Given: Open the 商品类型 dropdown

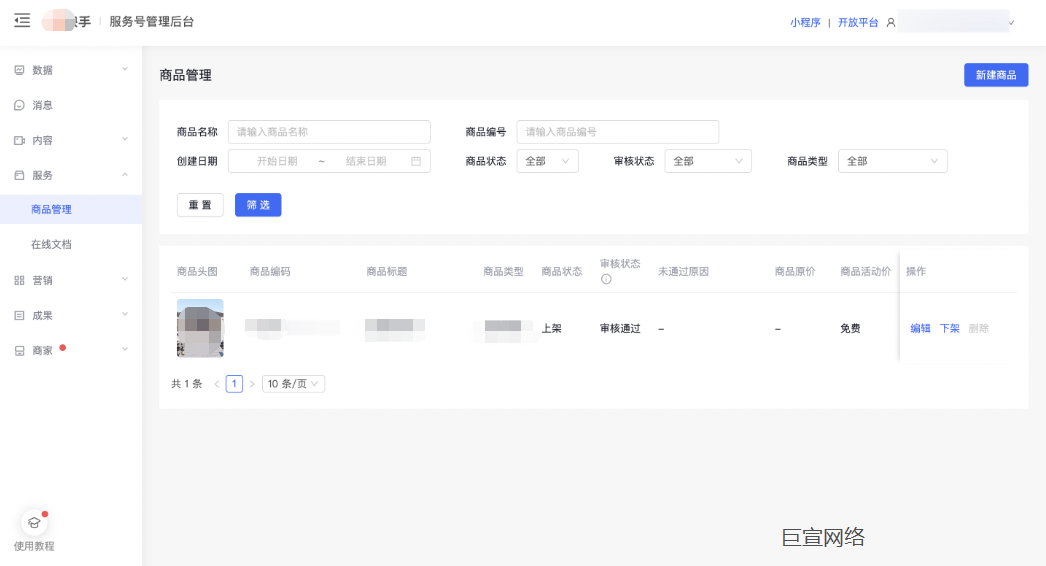Looking at the screenshot, I should point(893,161).
